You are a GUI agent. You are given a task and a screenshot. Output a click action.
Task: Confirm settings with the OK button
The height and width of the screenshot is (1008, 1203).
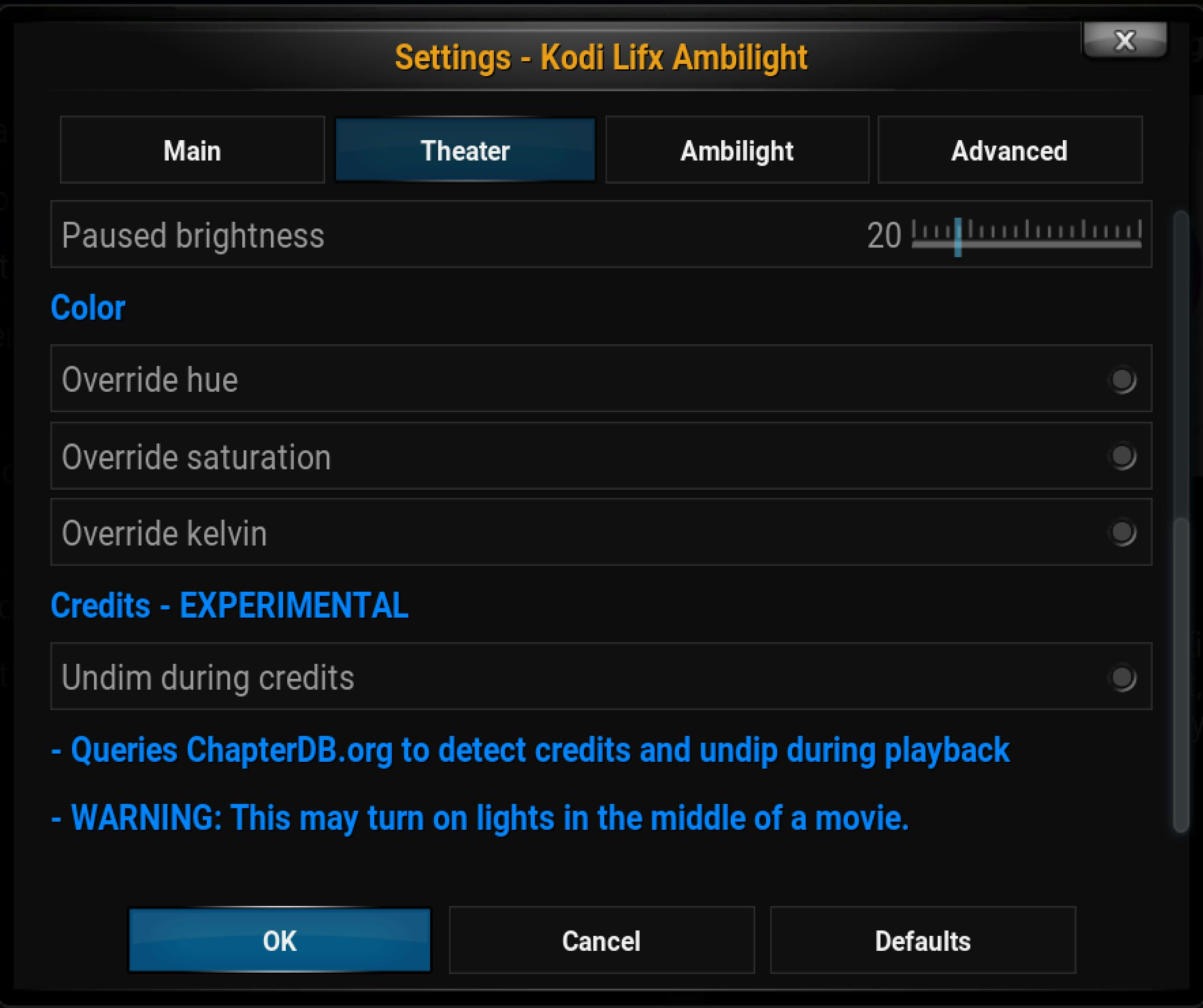pyautogui.click(x=280, y=941)
